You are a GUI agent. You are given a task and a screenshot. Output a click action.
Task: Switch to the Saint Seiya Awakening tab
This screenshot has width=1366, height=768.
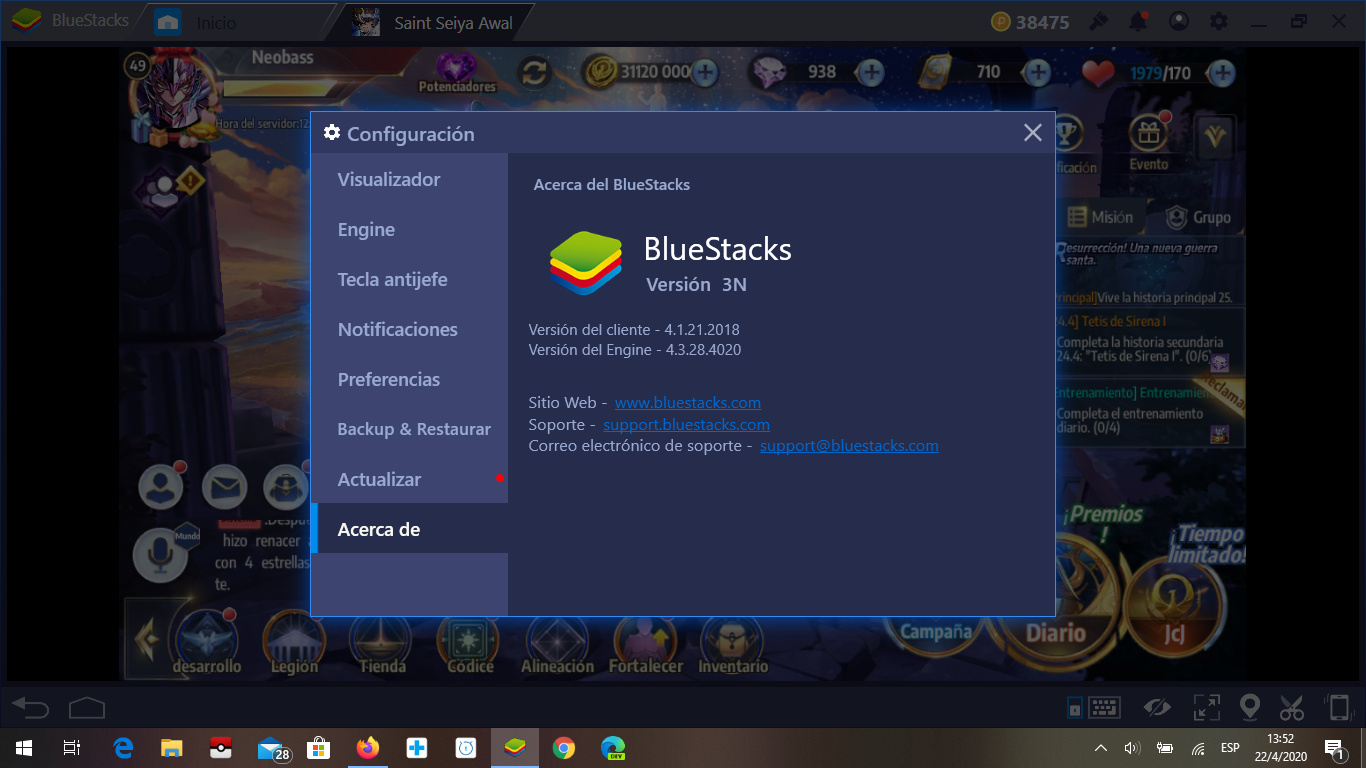click(x=435, y=22)
